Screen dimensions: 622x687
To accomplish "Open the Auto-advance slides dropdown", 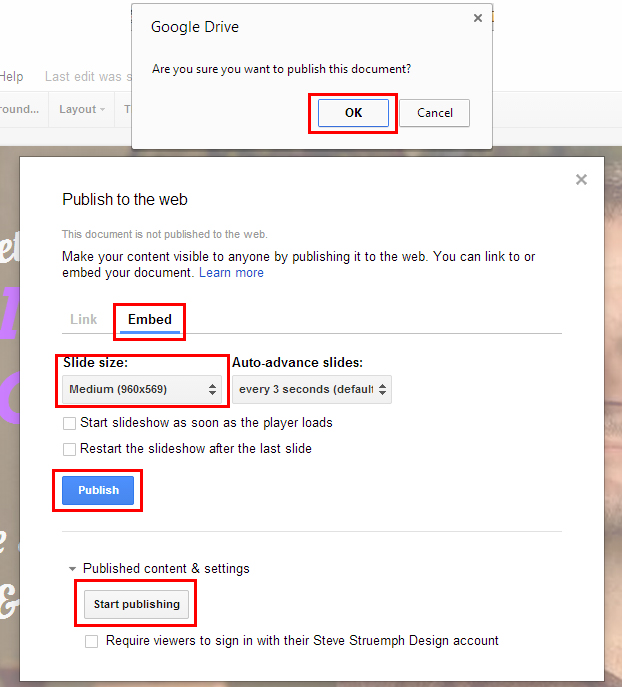I will [312, 389].
